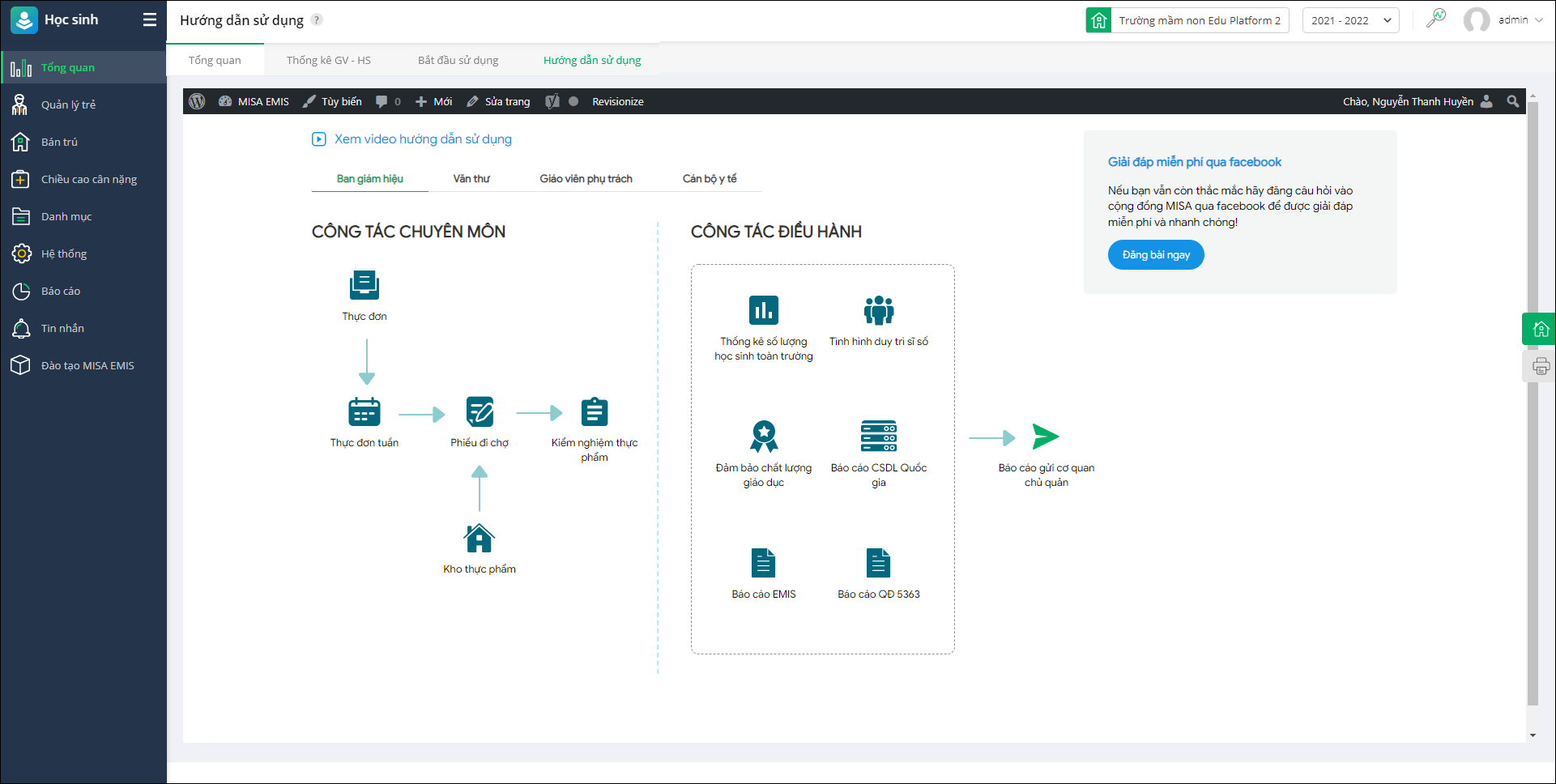Image resolution: width=1556 pixels, height=784 pixels.
Task: Click the printer icon on right edge
Action: tap(1541, 367)
